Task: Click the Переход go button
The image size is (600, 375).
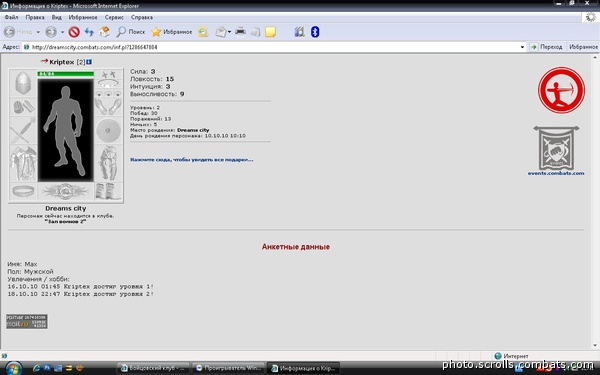Action: (546, 47)
